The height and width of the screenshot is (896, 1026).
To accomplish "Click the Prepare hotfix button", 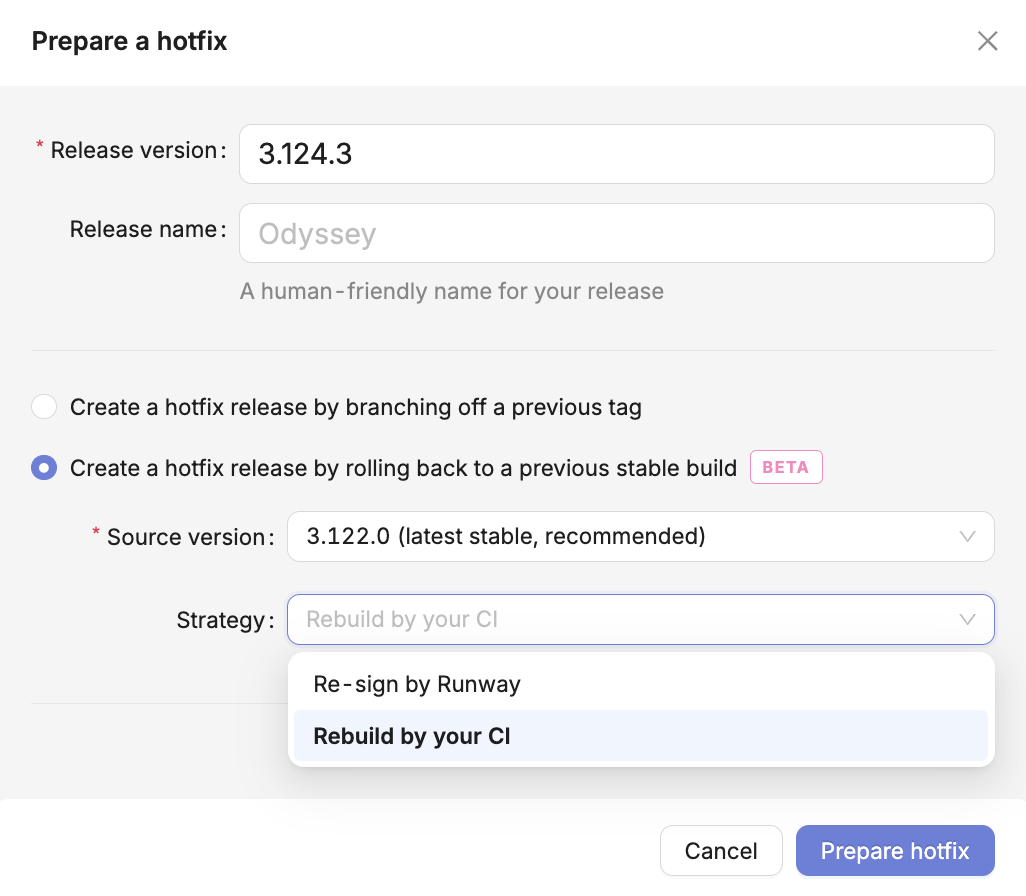I will click(895, 851).
